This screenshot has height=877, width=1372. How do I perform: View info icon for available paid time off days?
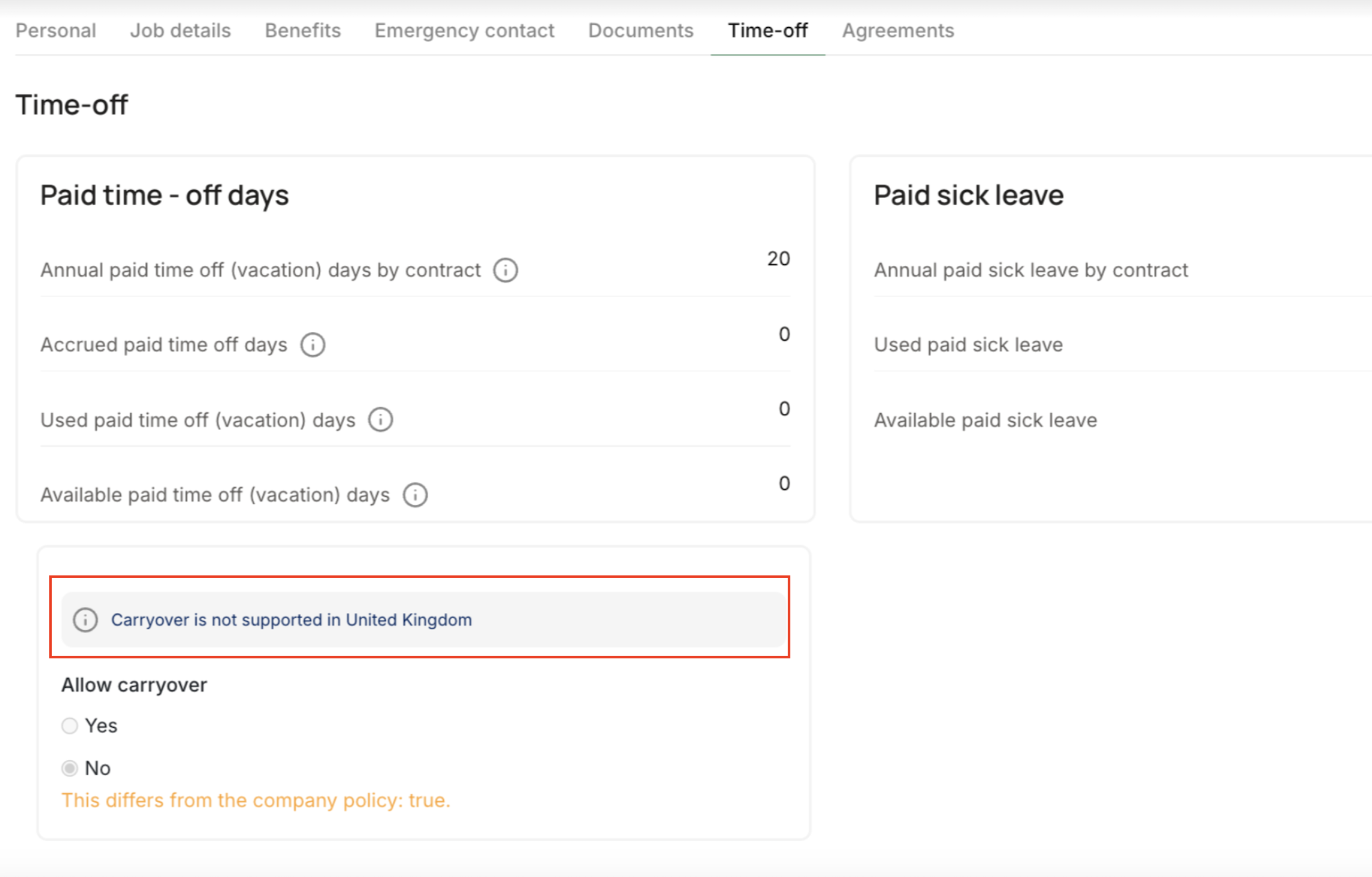click(x=415, y=495)
